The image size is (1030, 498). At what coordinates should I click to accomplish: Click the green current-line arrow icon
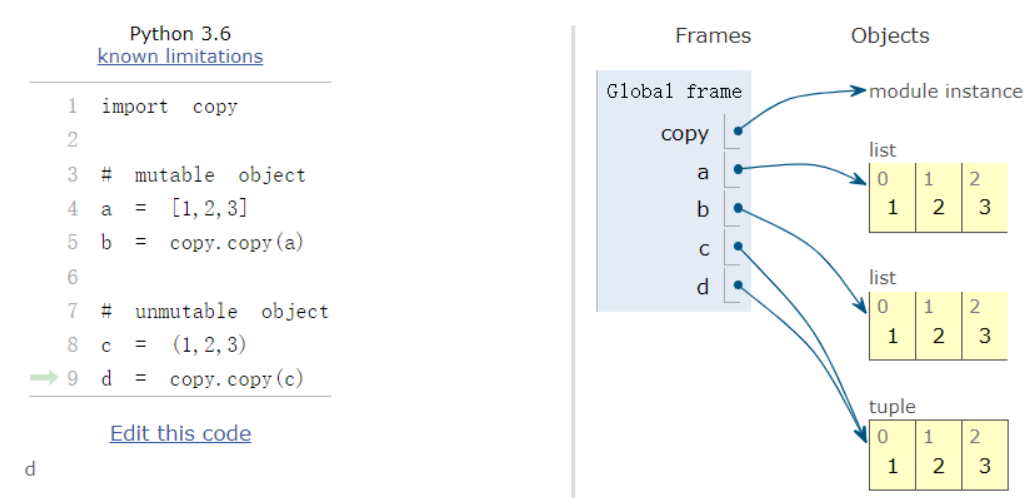[45, 378]
